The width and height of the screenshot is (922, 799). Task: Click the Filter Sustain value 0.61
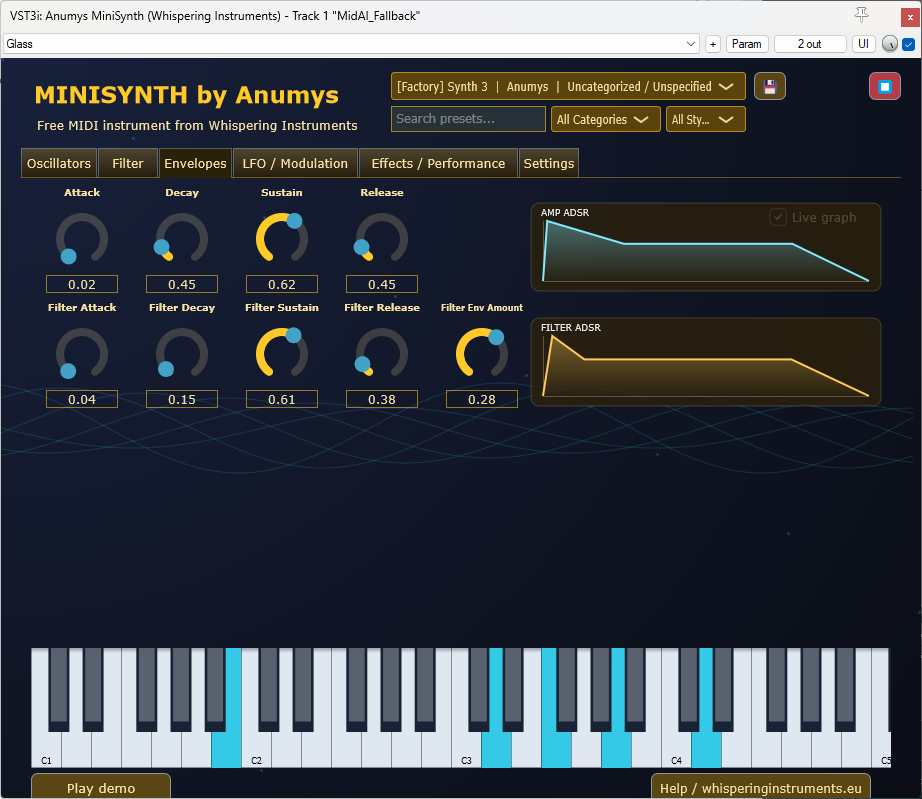point(282,399)
